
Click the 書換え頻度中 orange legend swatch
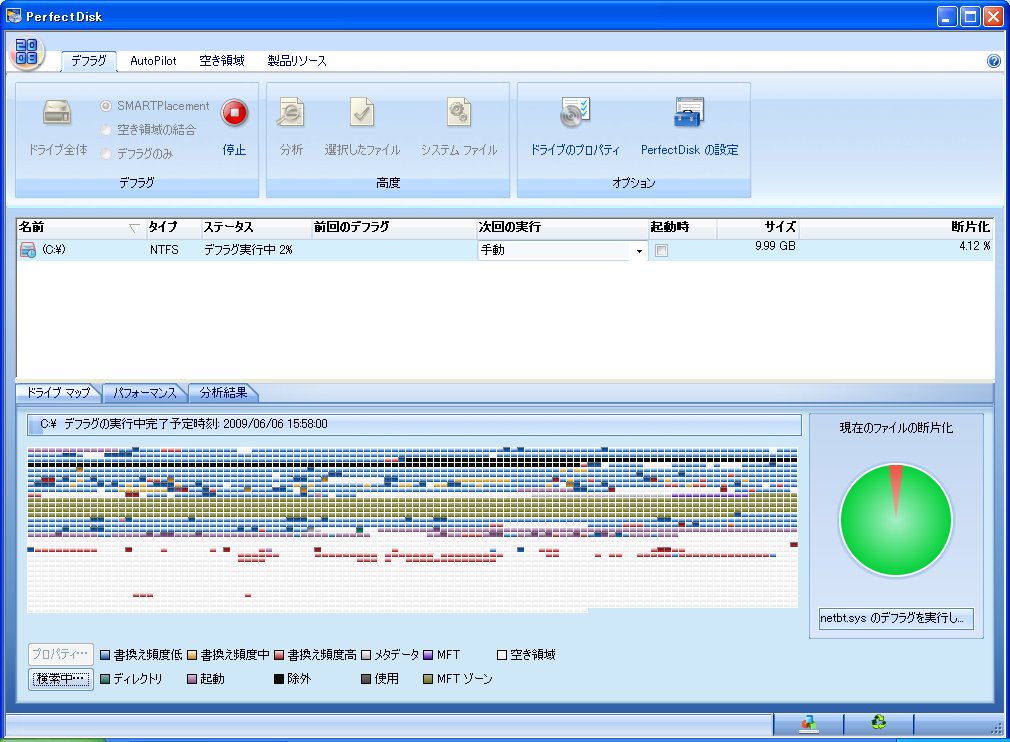pos(192,655)
